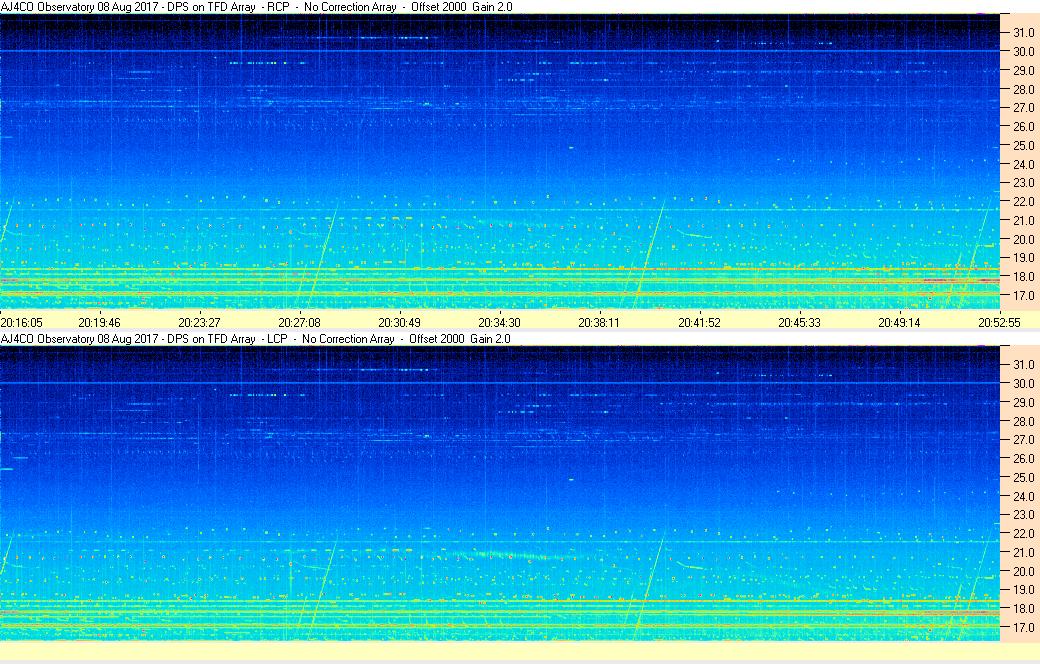Viewport: 1040px width, 664px height.
Task: Click the 20:49:14 time axis label
Action: pyautogui.click(x=899, y=322)
